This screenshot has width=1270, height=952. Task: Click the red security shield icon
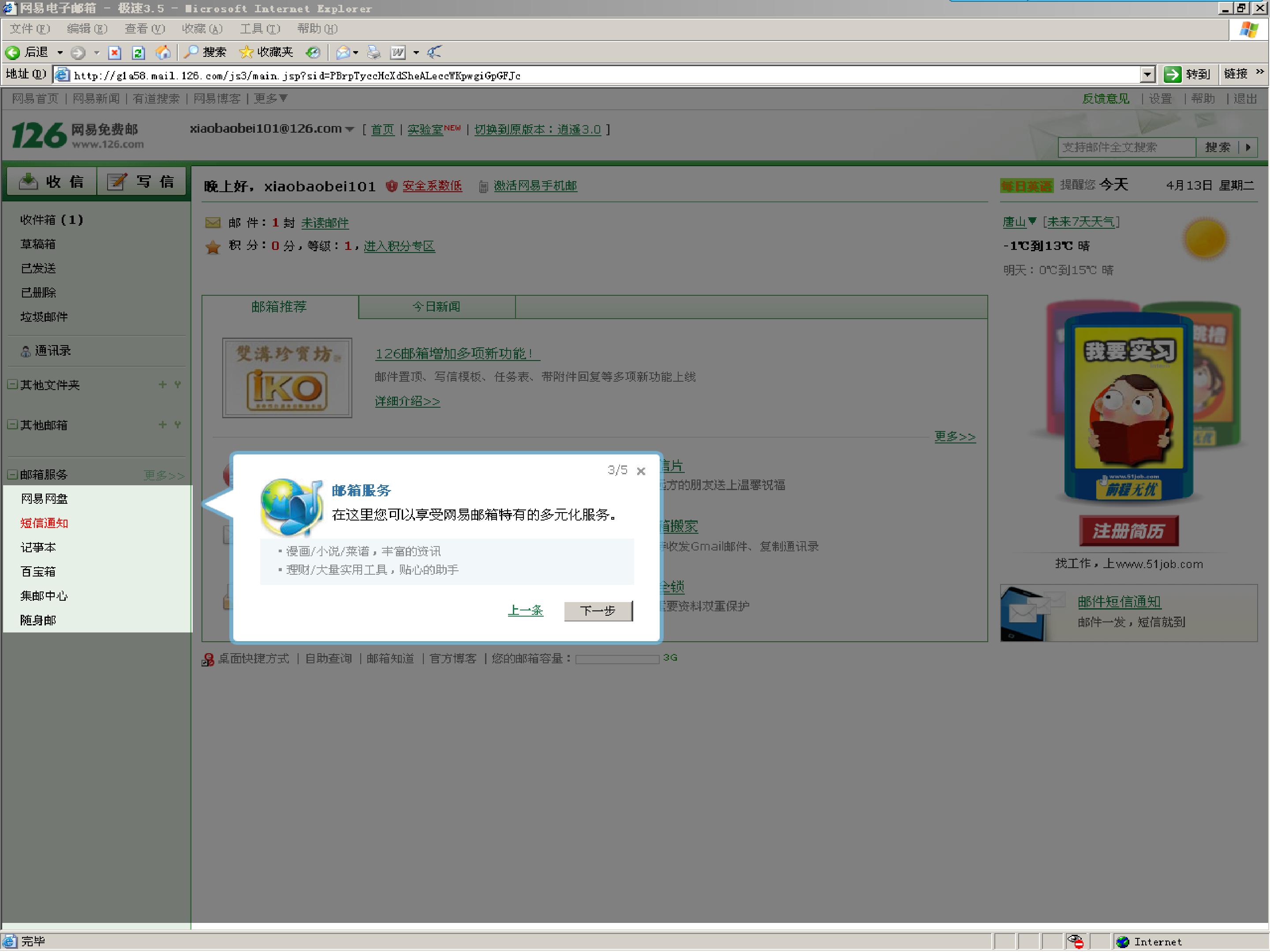coord(392,186)
